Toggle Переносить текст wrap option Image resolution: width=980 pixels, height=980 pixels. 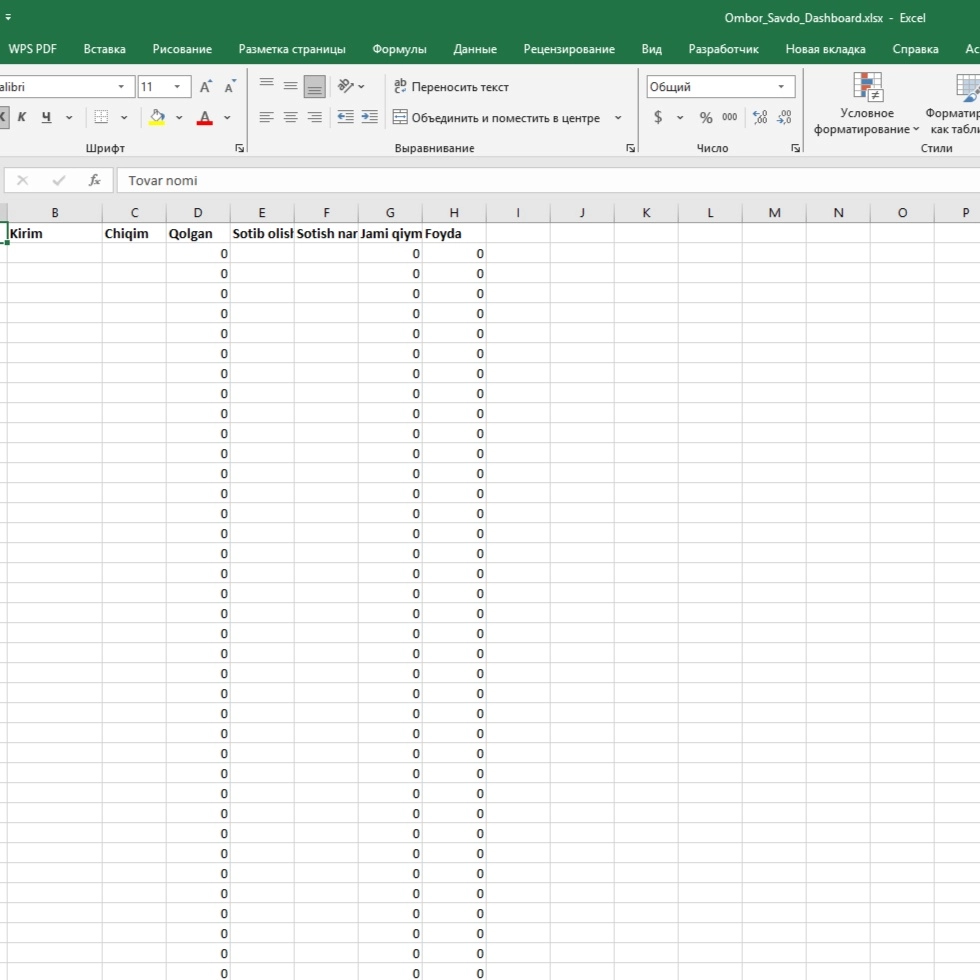450,87
